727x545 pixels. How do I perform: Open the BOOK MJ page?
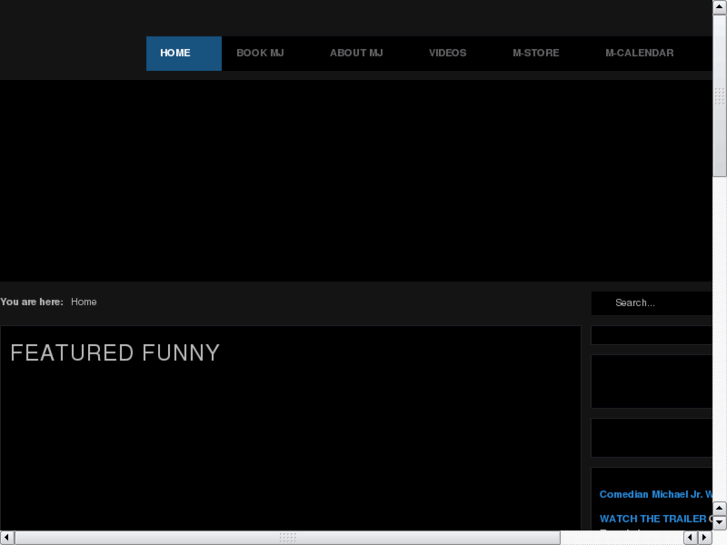click(x=260, y=53)
